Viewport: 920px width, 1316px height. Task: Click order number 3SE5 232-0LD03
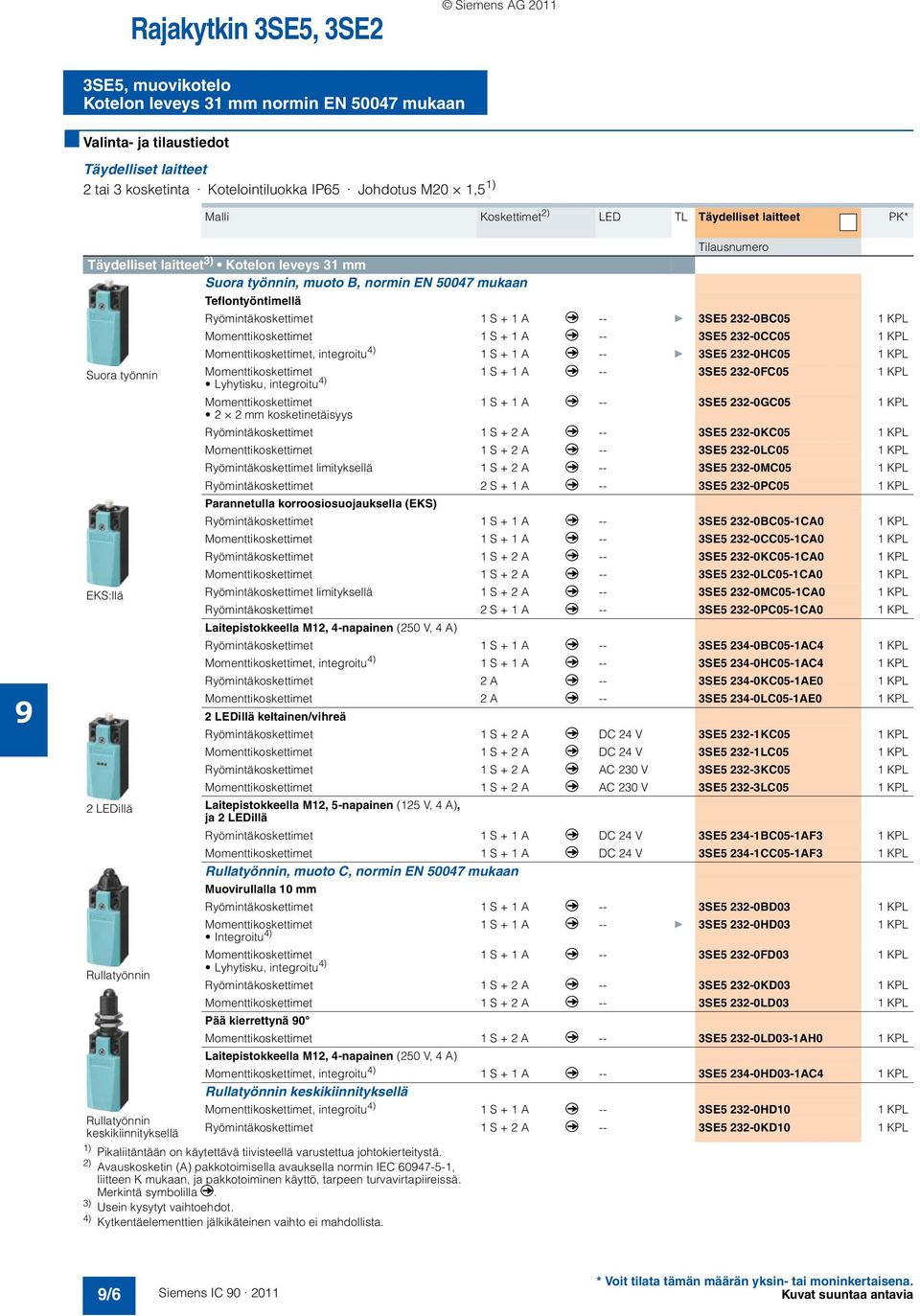tap(744, 1003)
